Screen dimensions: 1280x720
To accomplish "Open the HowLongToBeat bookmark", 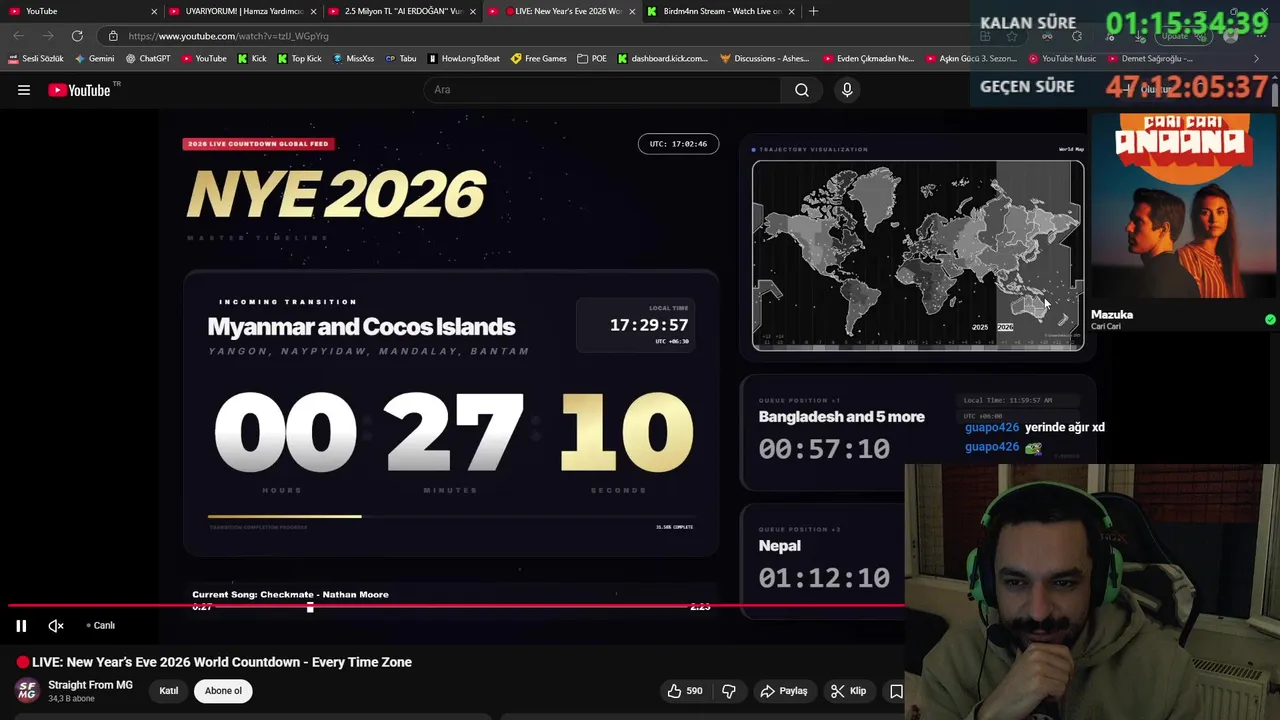I will [x=464, y=59].
